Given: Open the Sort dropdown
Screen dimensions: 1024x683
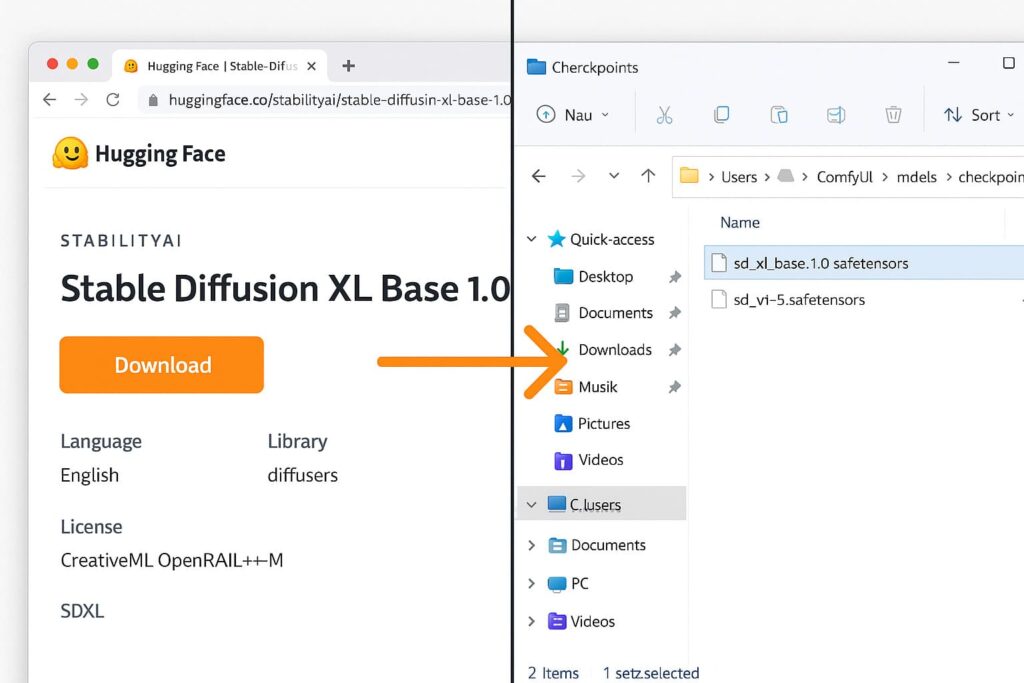Looking at the screenshot, I should (x=978, y=115).
